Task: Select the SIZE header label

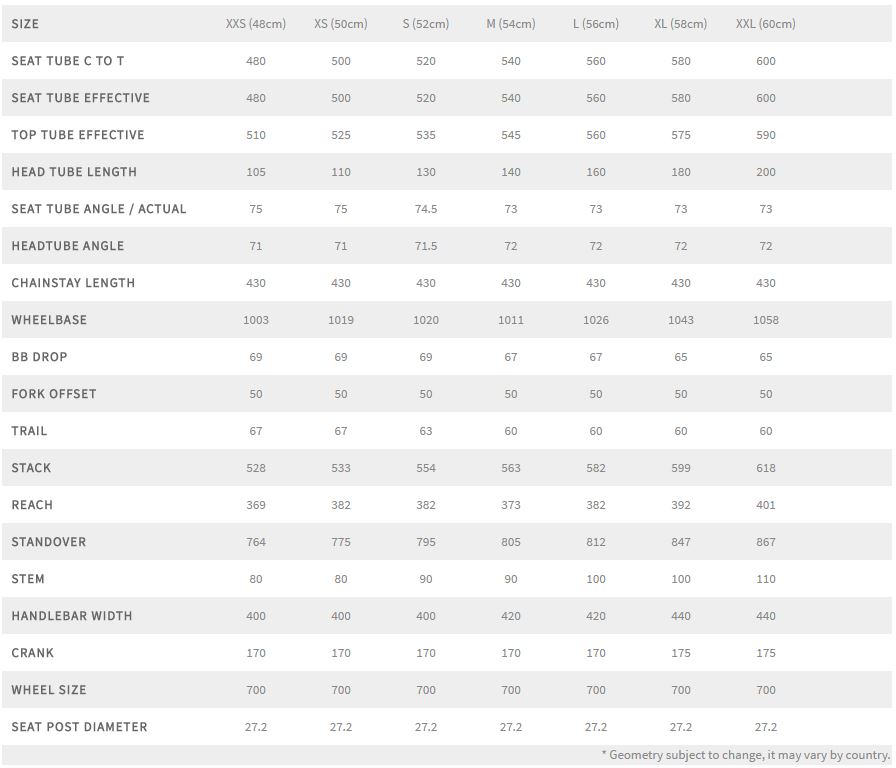Action: coord(26,24)
